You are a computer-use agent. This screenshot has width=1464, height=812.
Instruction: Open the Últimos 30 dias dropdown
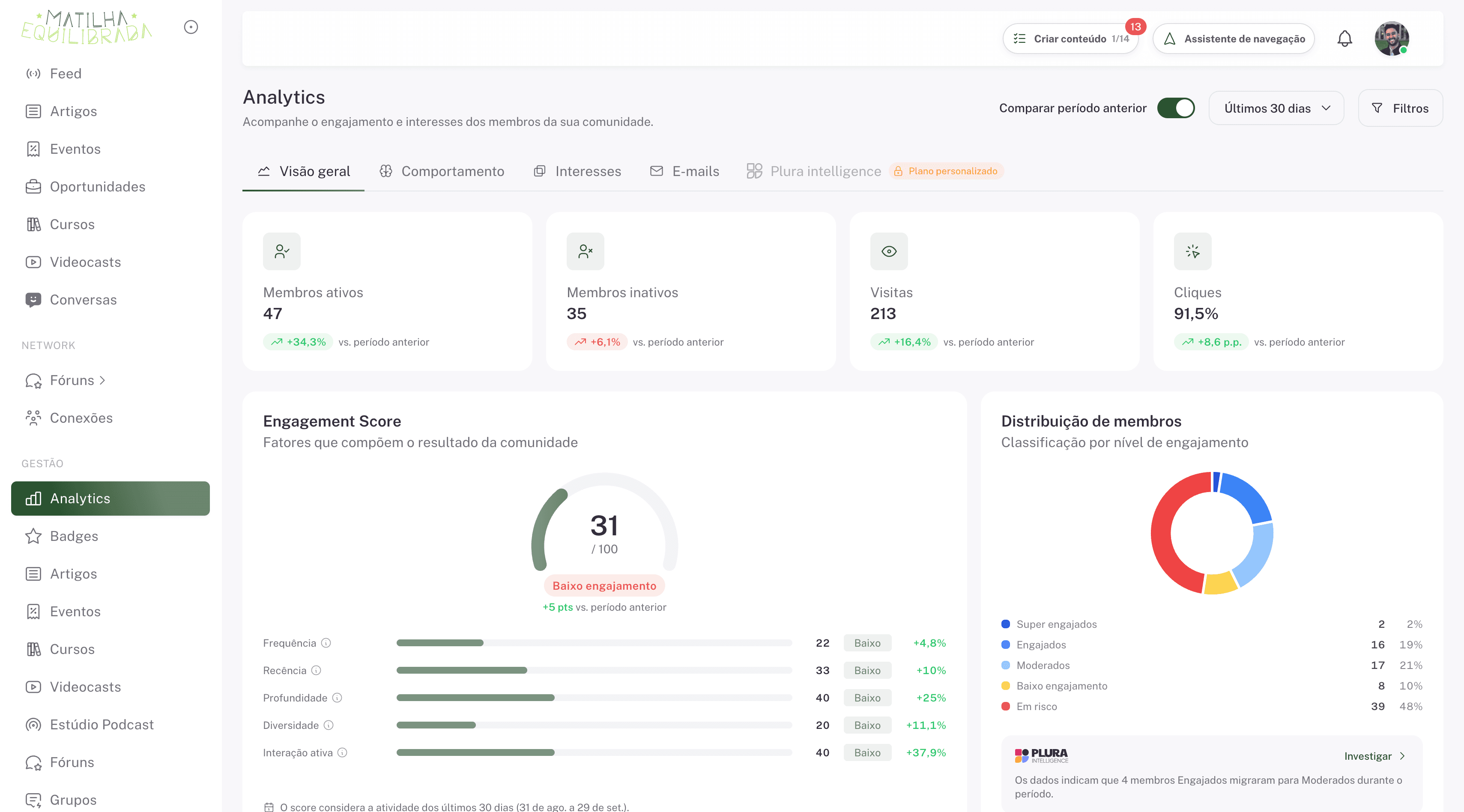pos(1276,108)
